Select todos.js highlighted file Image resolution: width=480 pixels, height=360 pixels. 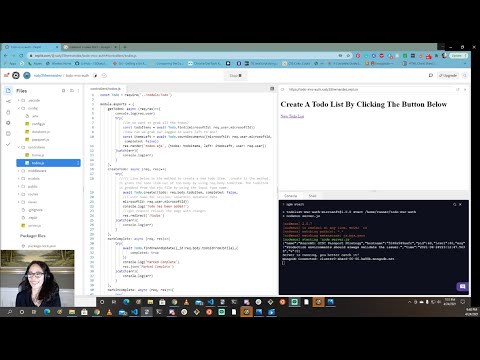coord(48,163)
